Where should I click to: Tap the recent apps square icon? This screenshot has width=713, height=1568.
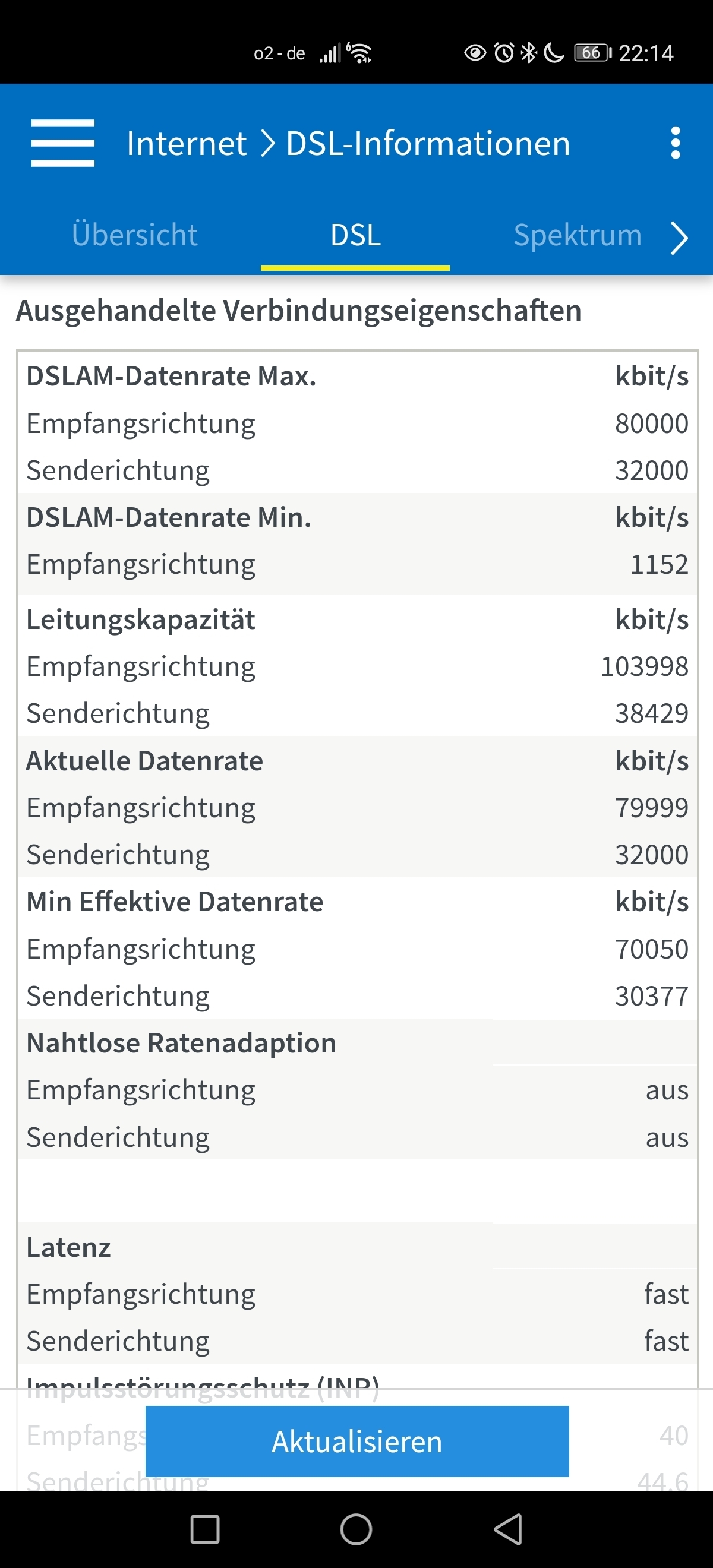pos(205,1529)
